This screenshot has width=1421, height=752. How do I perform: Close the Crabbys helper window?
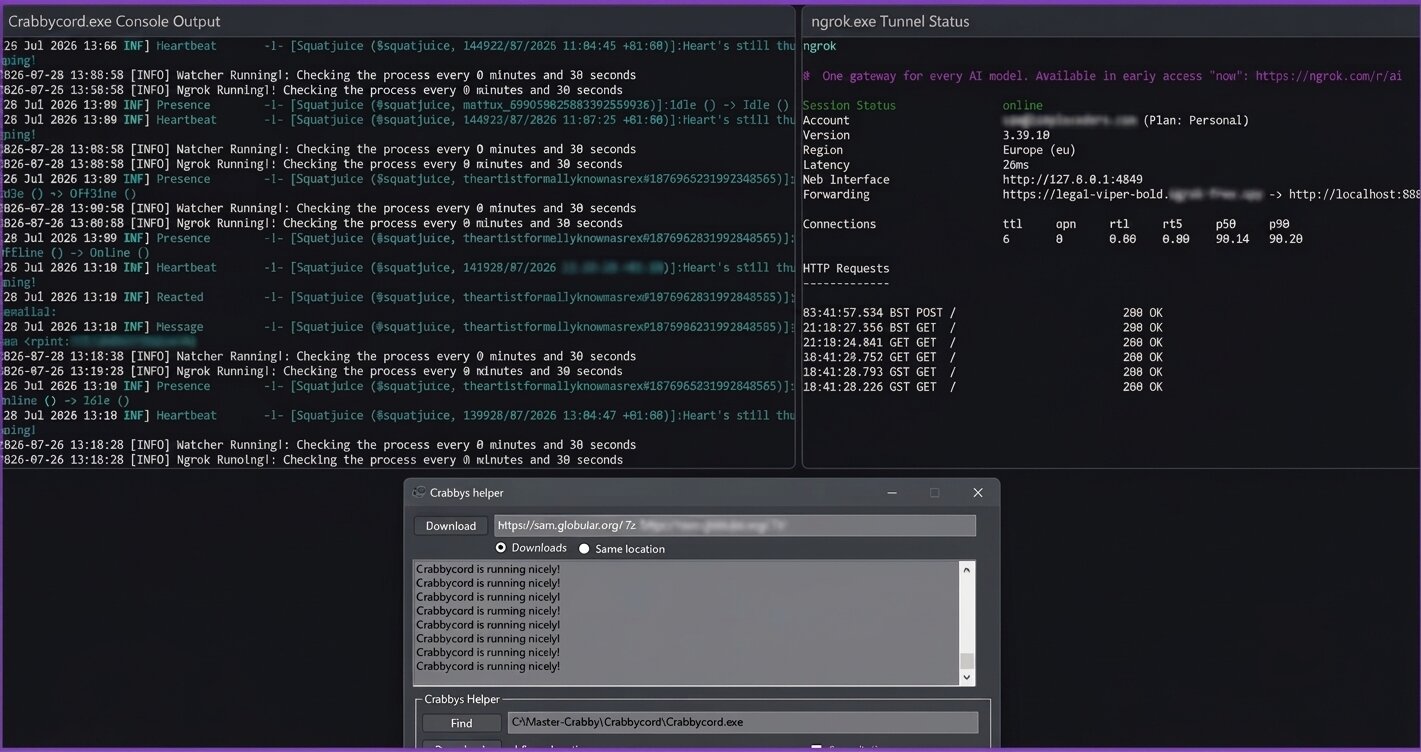click(x=978, y=492)
